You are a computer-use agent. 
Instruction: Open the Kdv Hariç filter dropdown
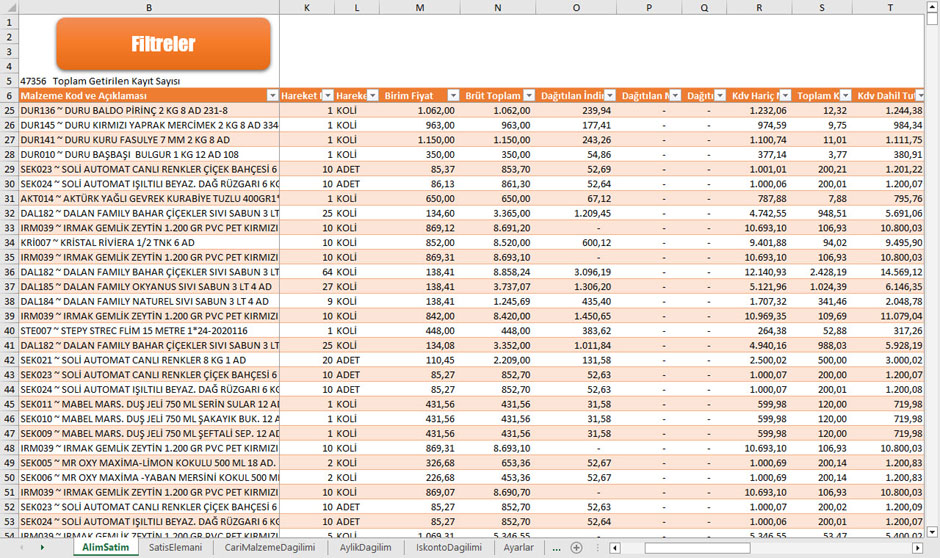click(x=785, y=95)
